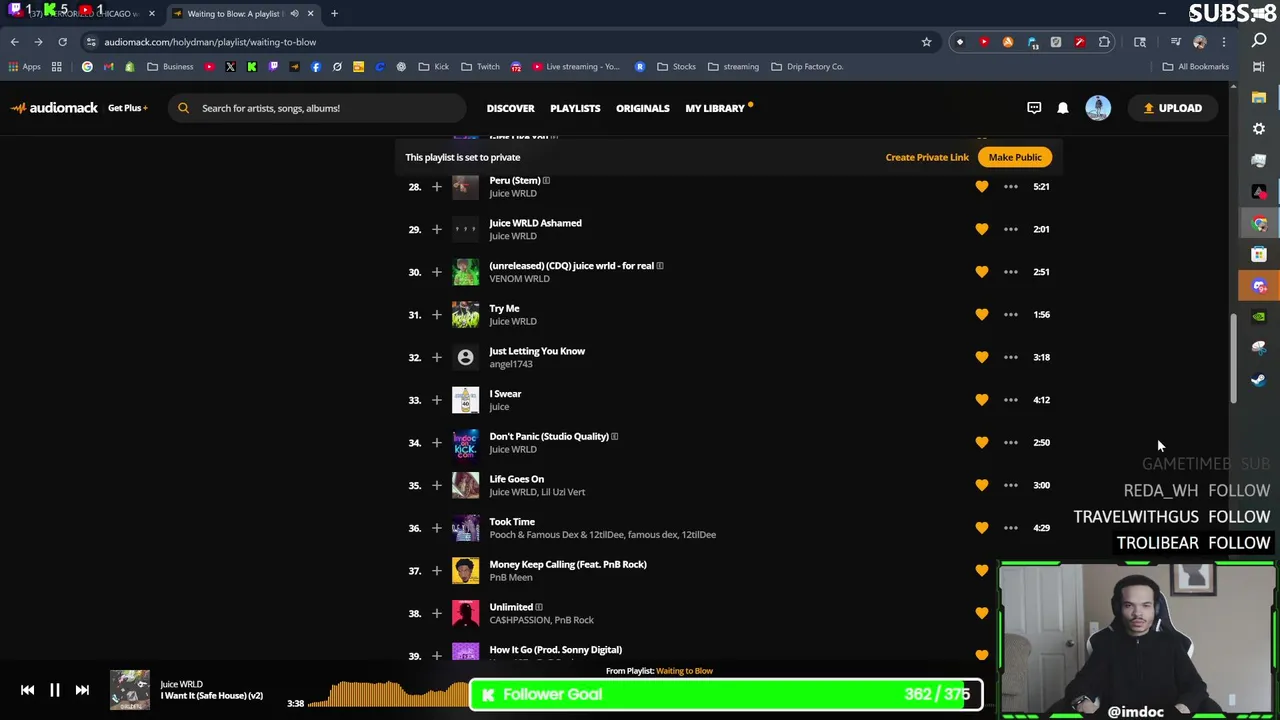
Task: Add Unlimited with plus icon
Action: click(436, 613)
